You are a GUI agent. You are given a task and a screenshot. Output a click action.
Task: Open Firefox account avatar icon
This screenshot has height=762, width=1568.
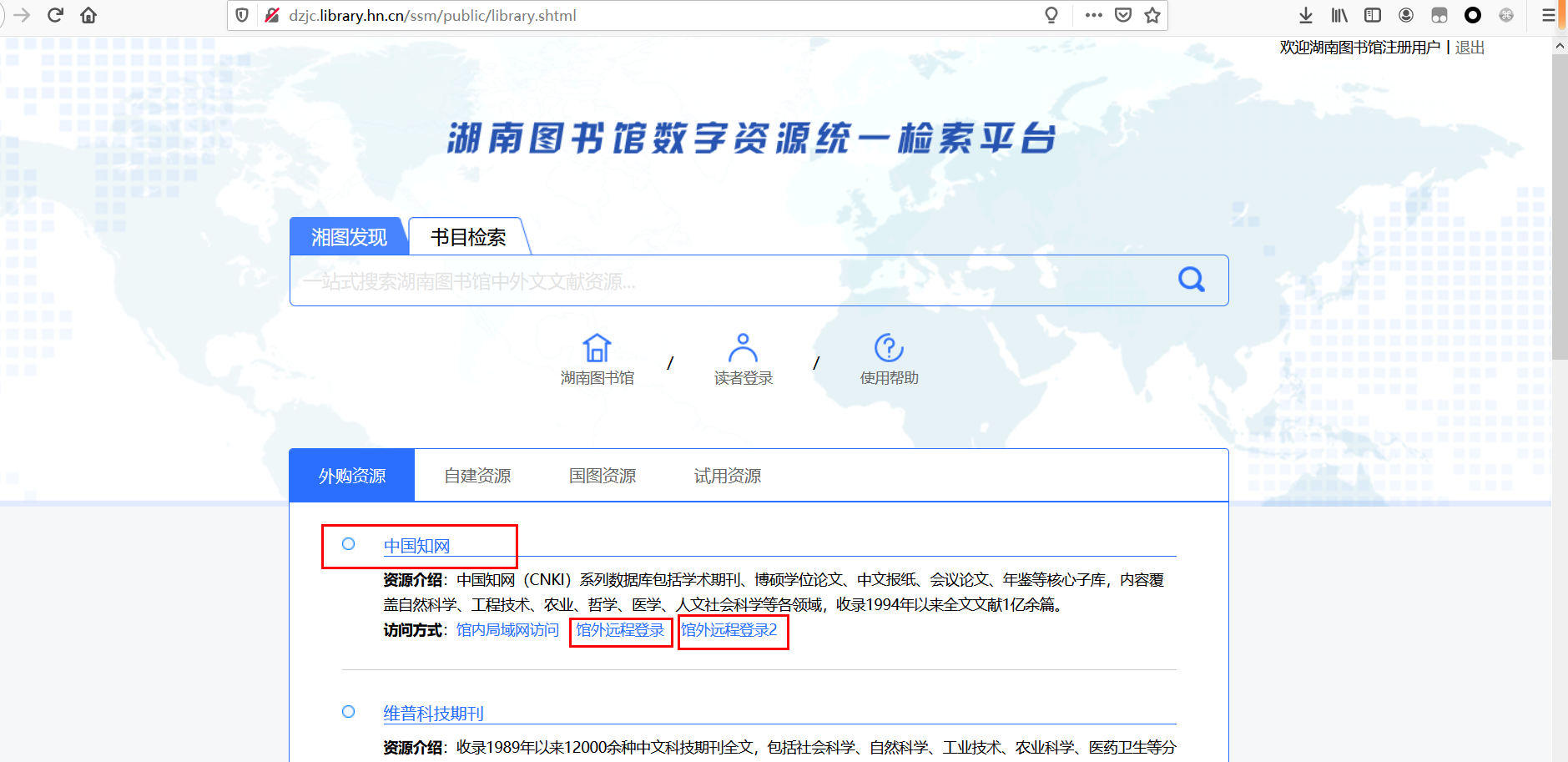[x=1406, y=15]
